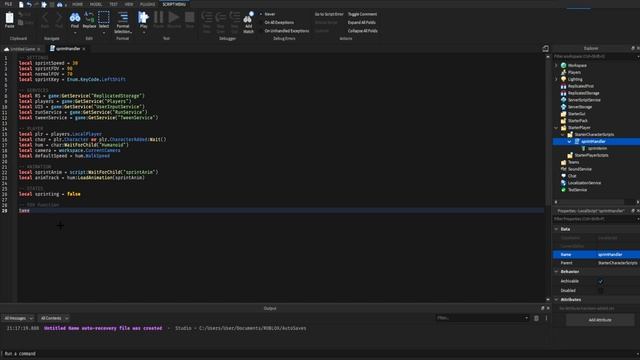This screenshot has width=640, height=360.
Task: Click the Step Over debugger icon
Action: pyautogui.click(x=221, y=17)
